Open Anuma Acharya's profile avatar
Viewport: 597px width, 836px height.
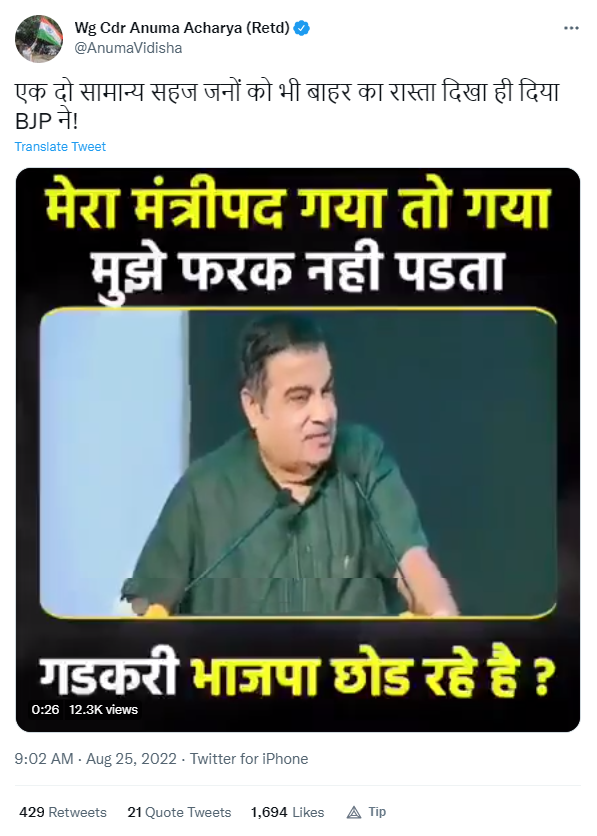pos(39,38)
